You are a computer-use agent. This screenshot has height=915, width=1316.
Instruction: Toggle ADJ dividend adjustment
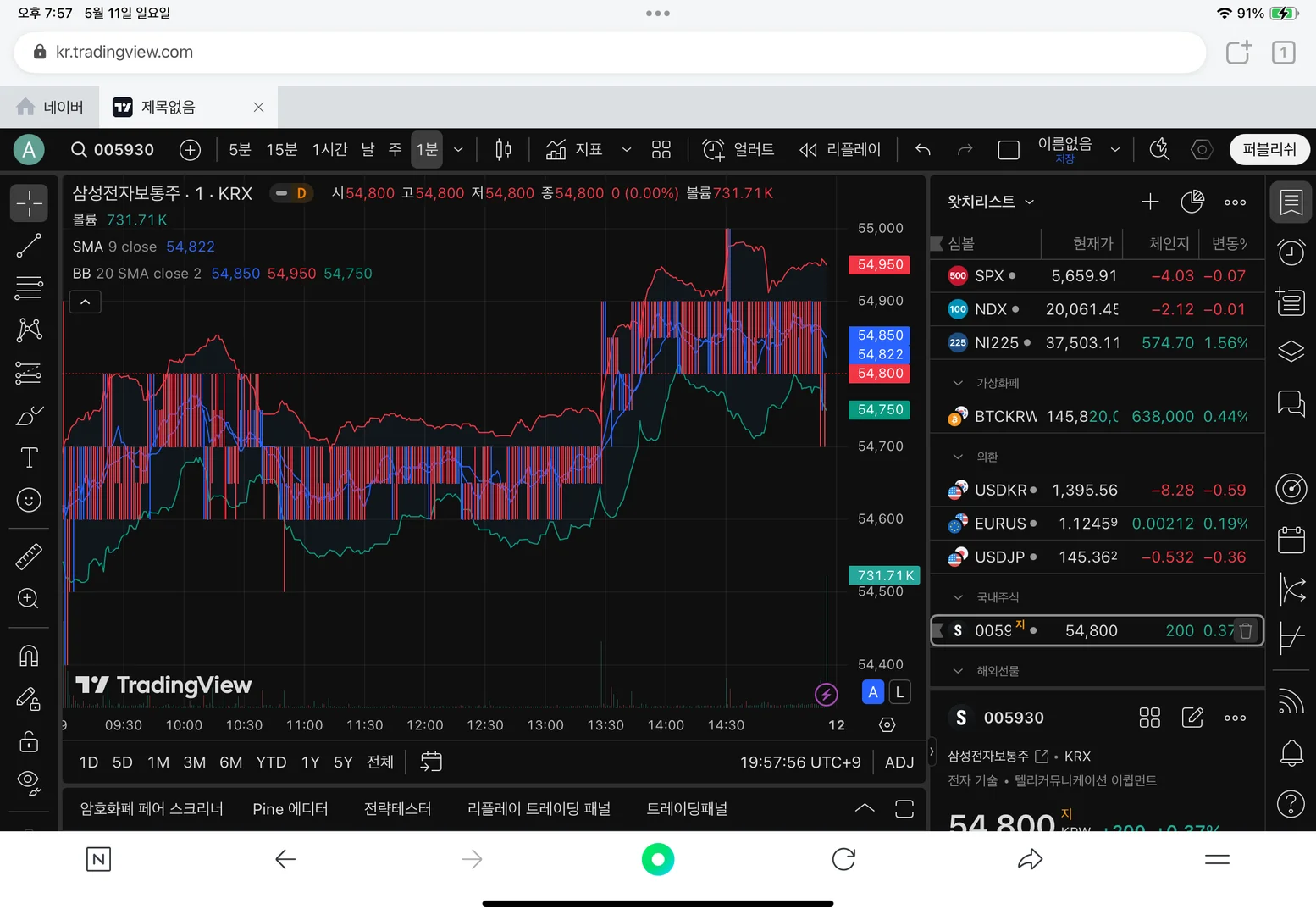[899, 762]
